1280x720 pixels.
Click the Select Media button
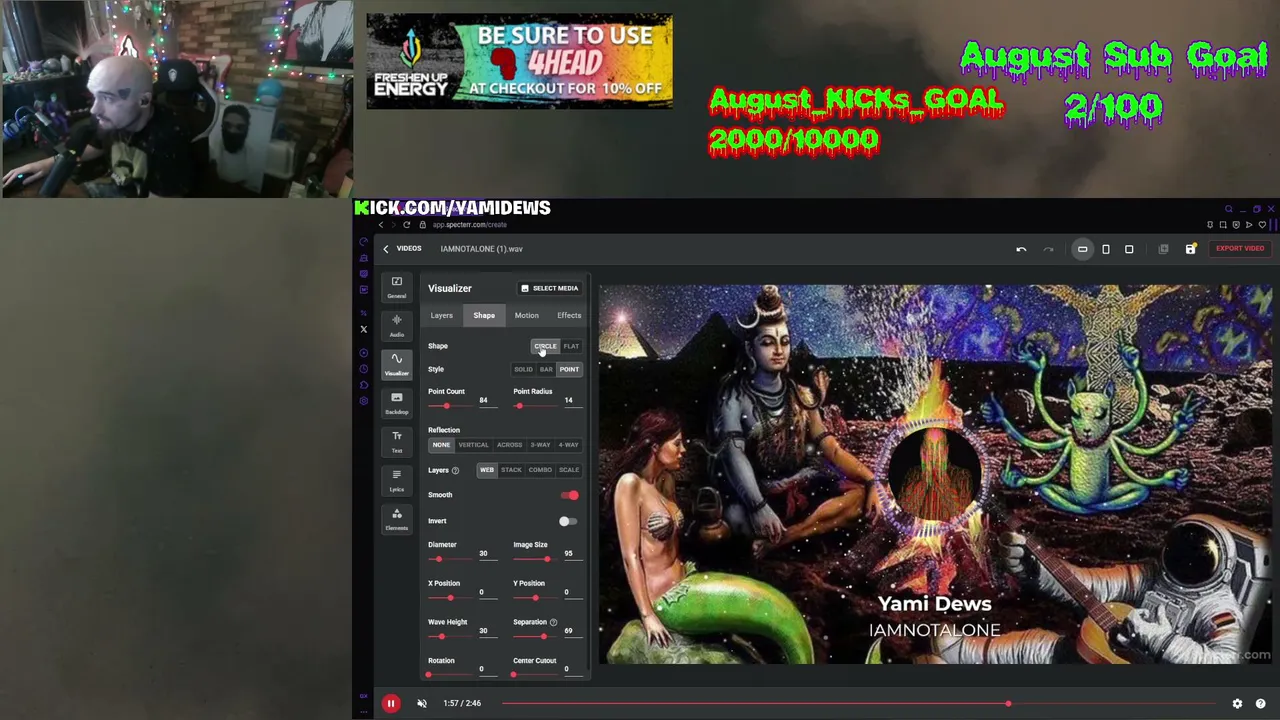point(550,288)
